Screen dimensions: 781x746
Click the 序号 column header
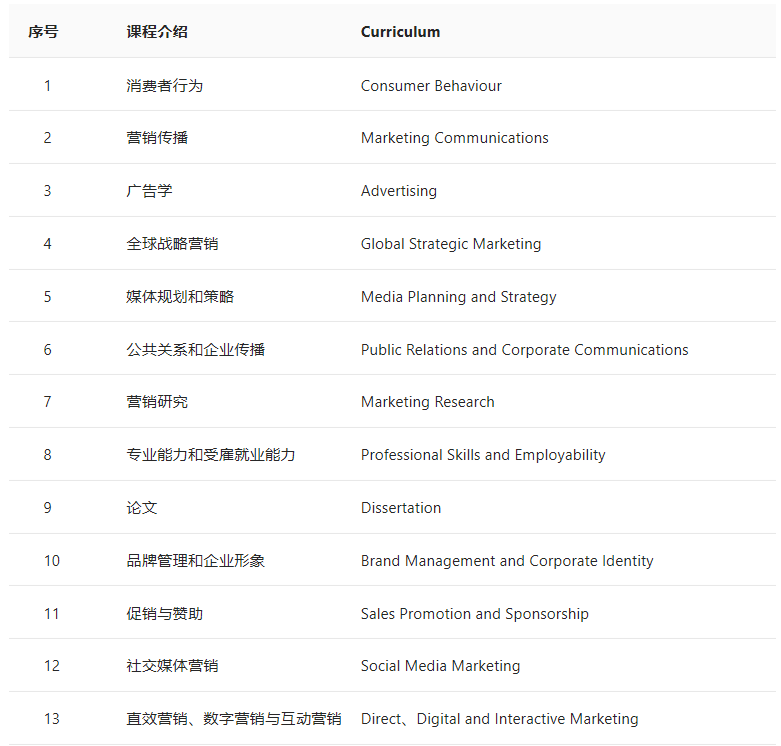(x=43, y=32)
